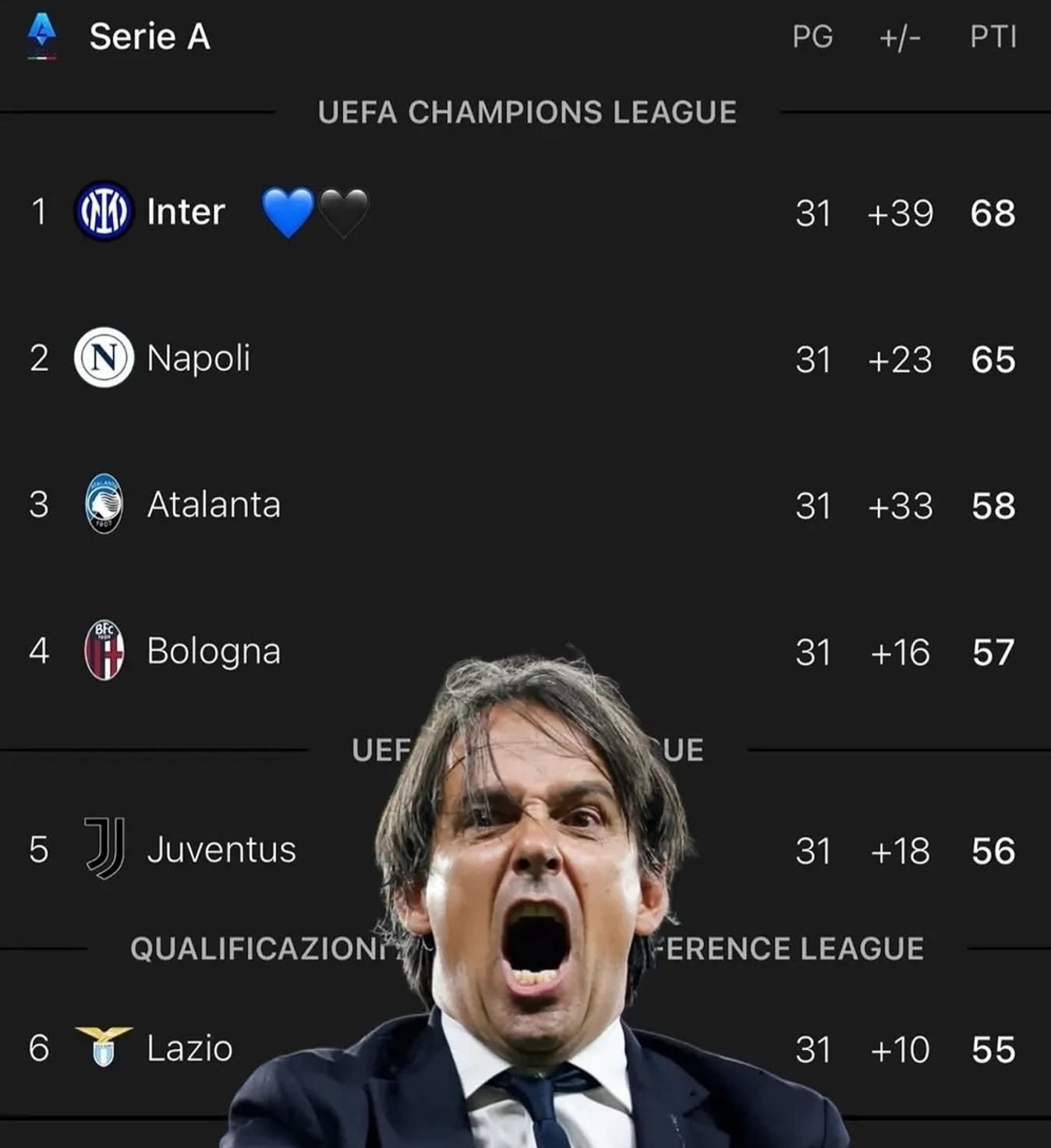The height and width of the screenshot is (1148, 1051).
Task: Tap the Bologna club crest
Action: [104, 650]
